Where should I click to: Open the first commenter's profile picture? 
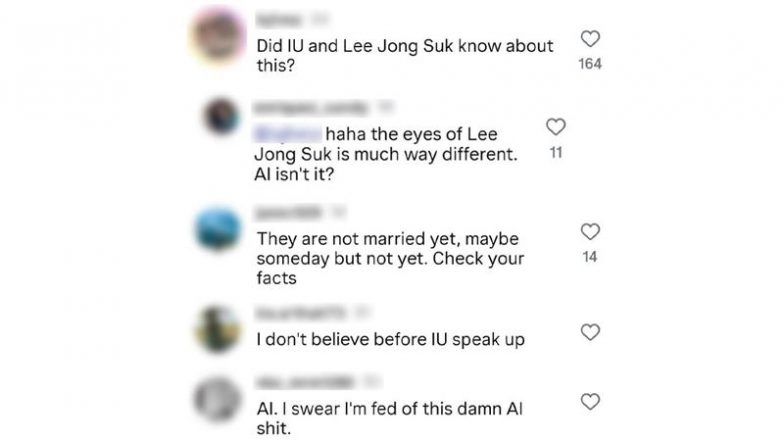click(x=218, y=36)
